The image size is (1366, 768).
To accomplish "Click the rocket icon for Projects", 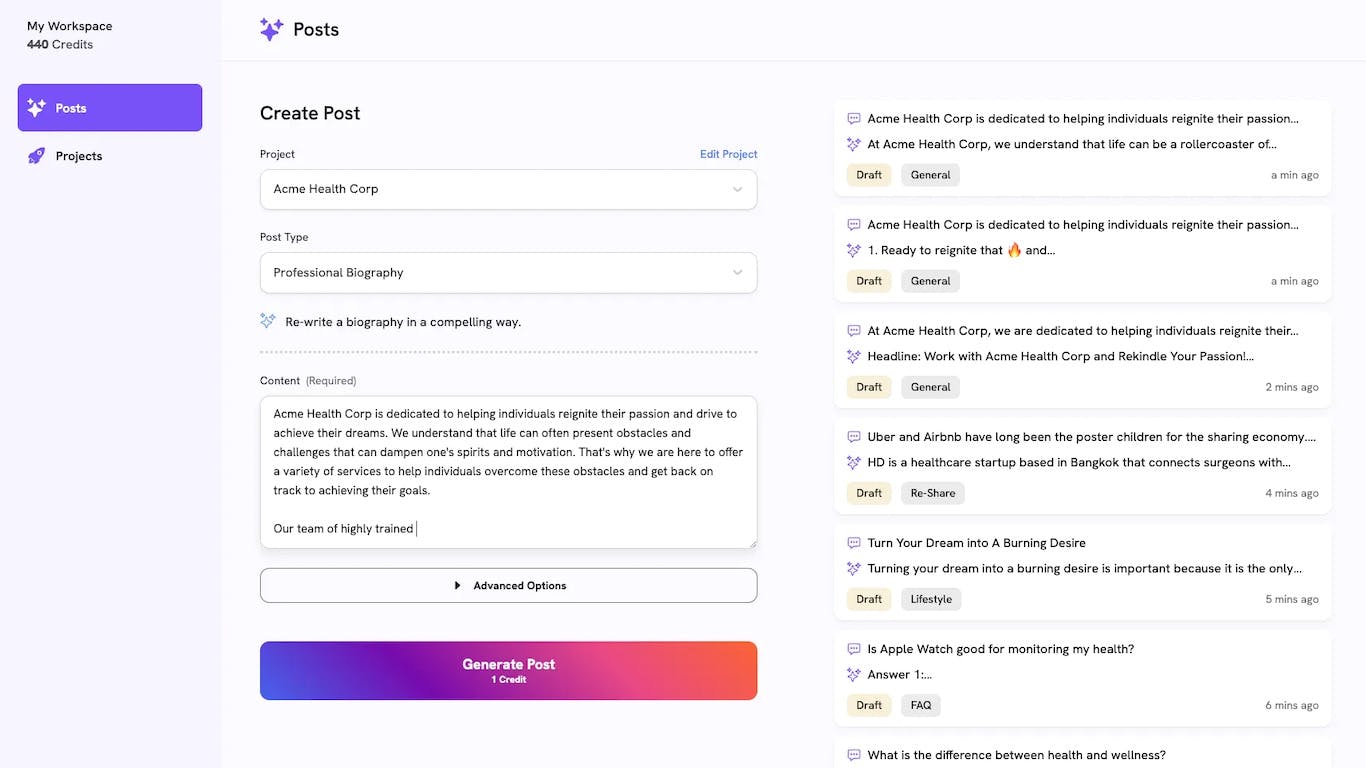I will (36, 156).
